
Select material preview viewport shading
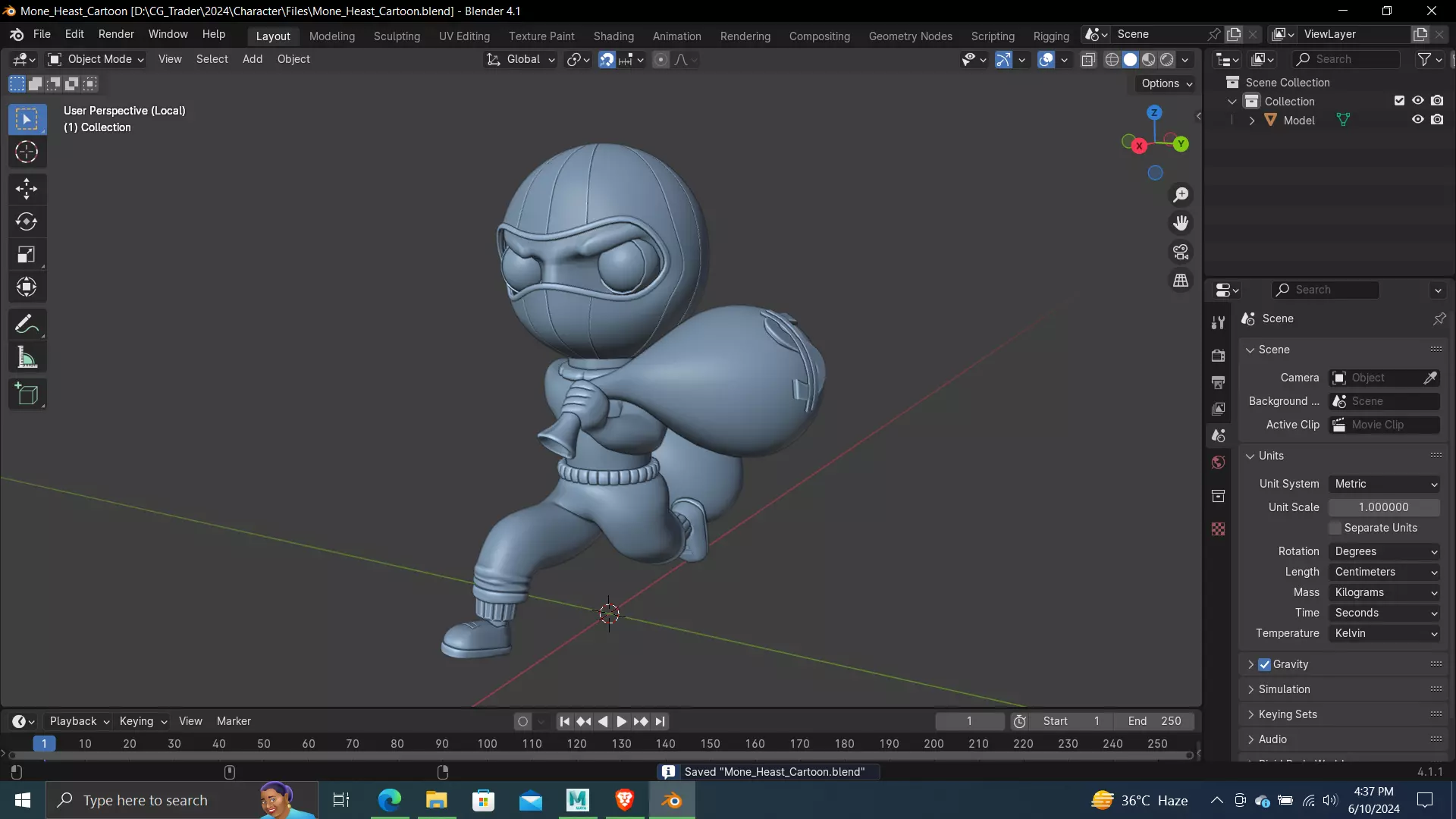[x=1149, y=59]
